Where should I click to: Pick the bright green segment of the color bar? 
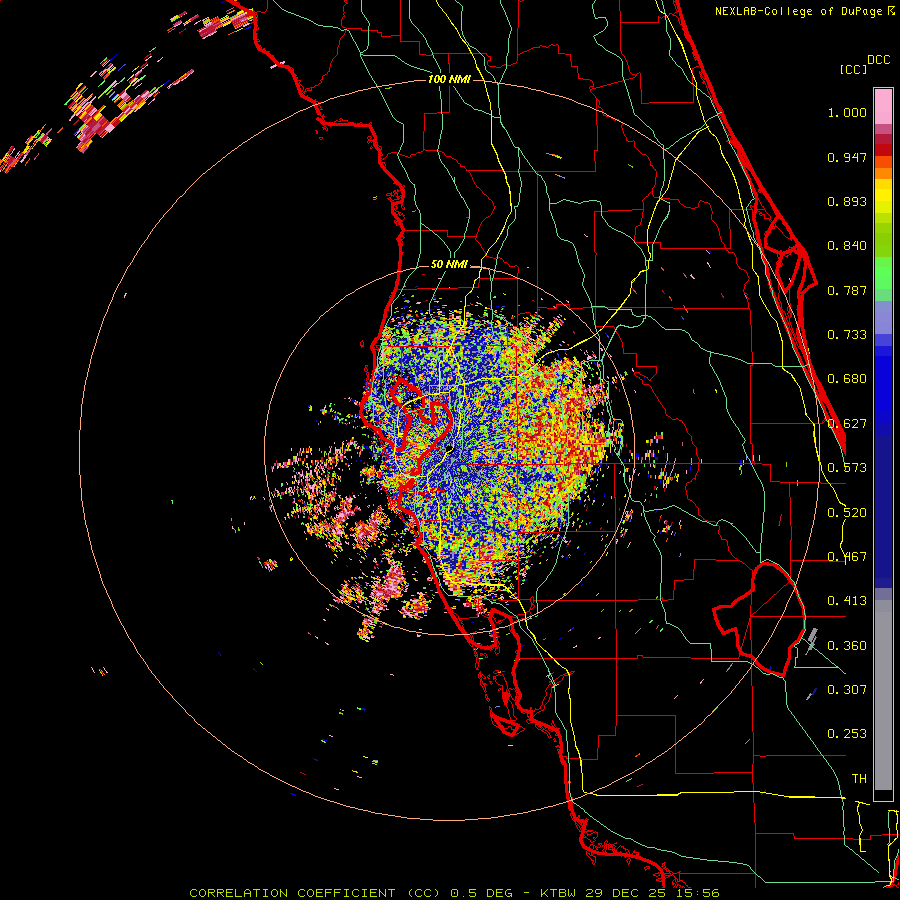(883, 273)
